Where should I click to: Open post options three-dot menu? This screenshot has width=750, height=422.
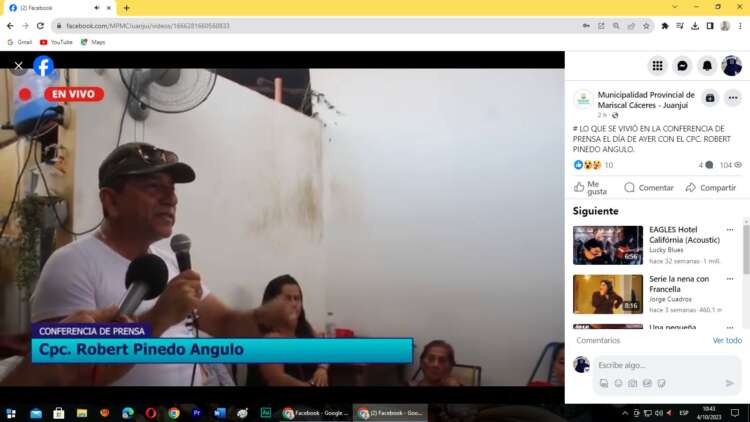coord(733,98)
